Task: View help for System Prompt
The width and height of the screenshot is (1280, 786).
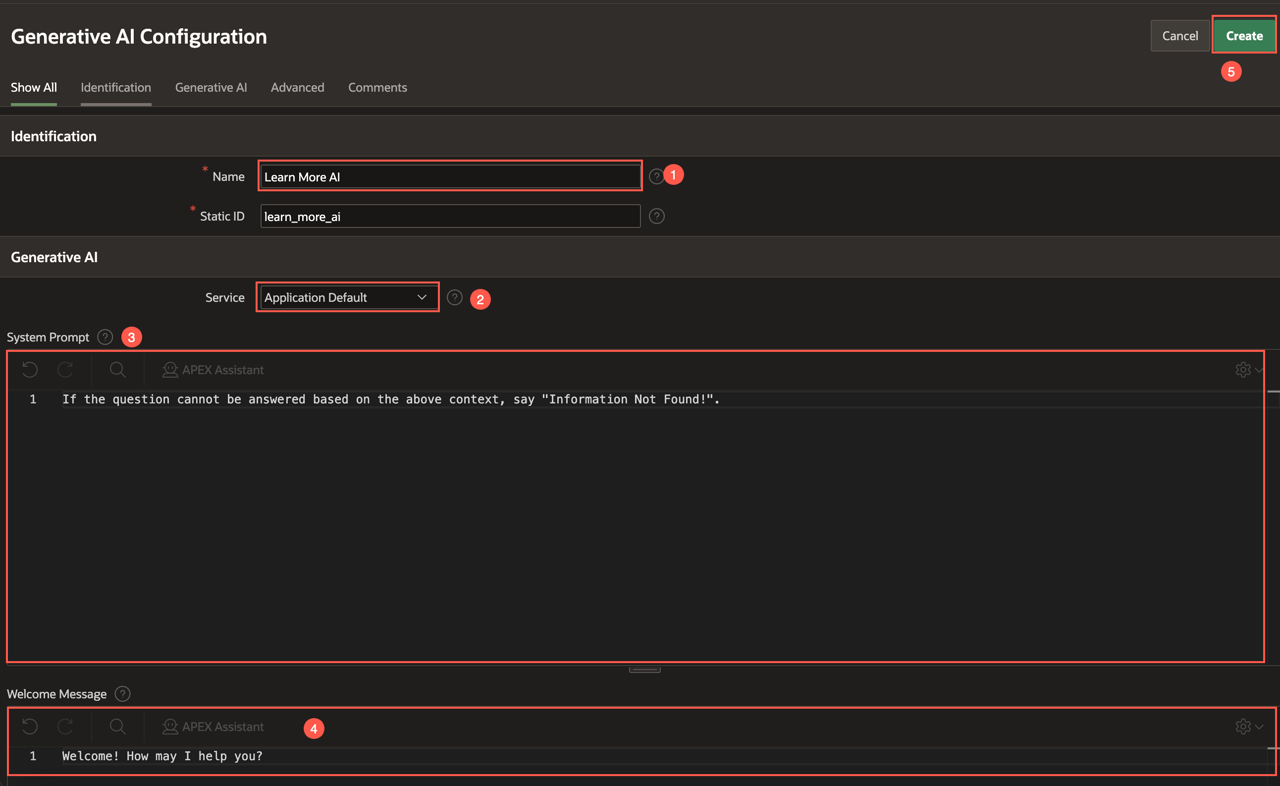Action: (105, 338)
